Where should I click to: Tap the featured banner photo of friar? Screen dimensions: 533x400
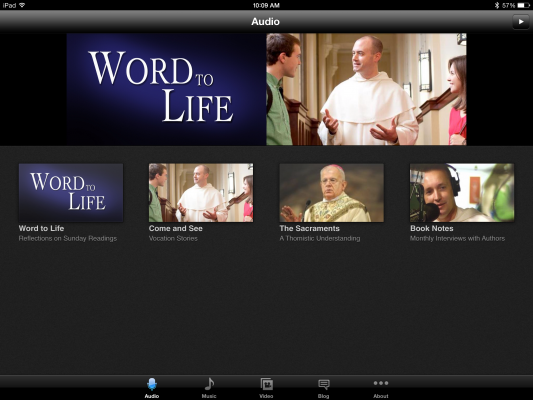click(x=366, y=89)
